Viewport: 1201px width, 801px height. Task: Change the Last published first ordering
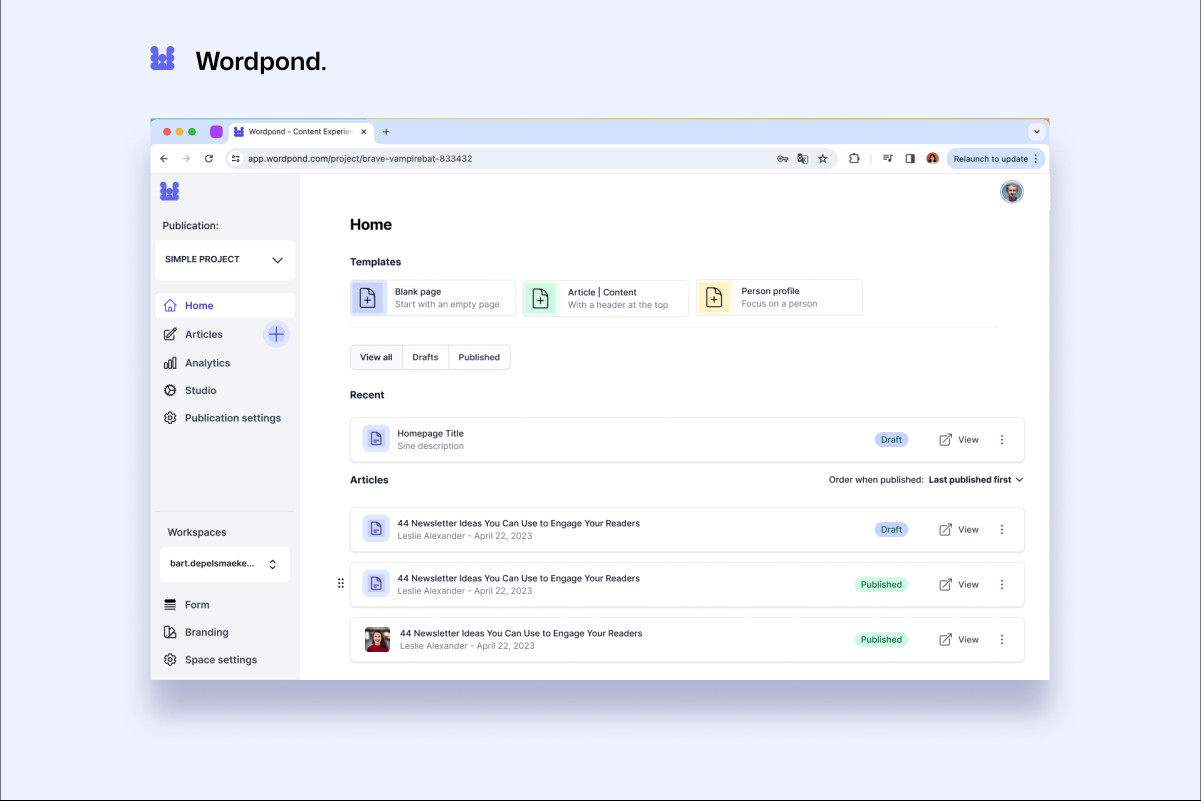(x=975, y=480)
